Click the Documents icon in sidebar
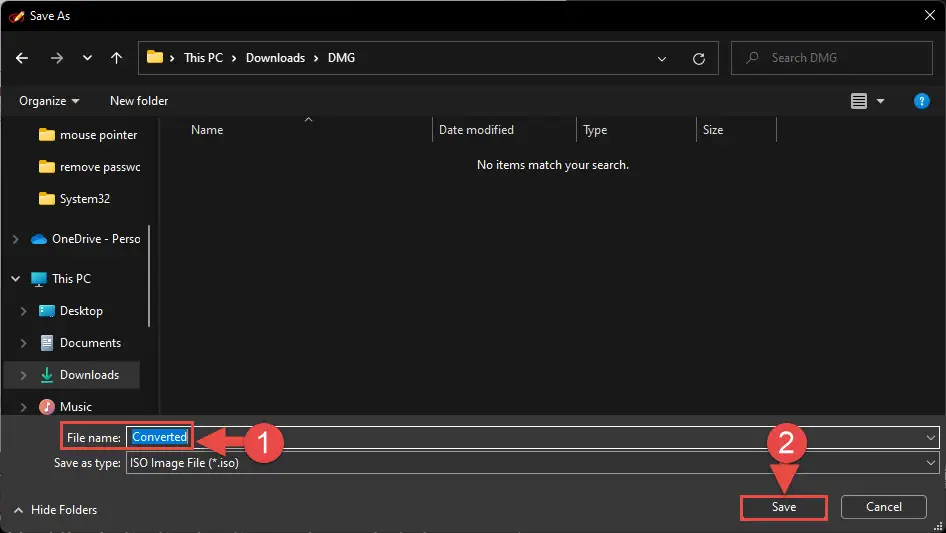 click(x=46, y=343)
